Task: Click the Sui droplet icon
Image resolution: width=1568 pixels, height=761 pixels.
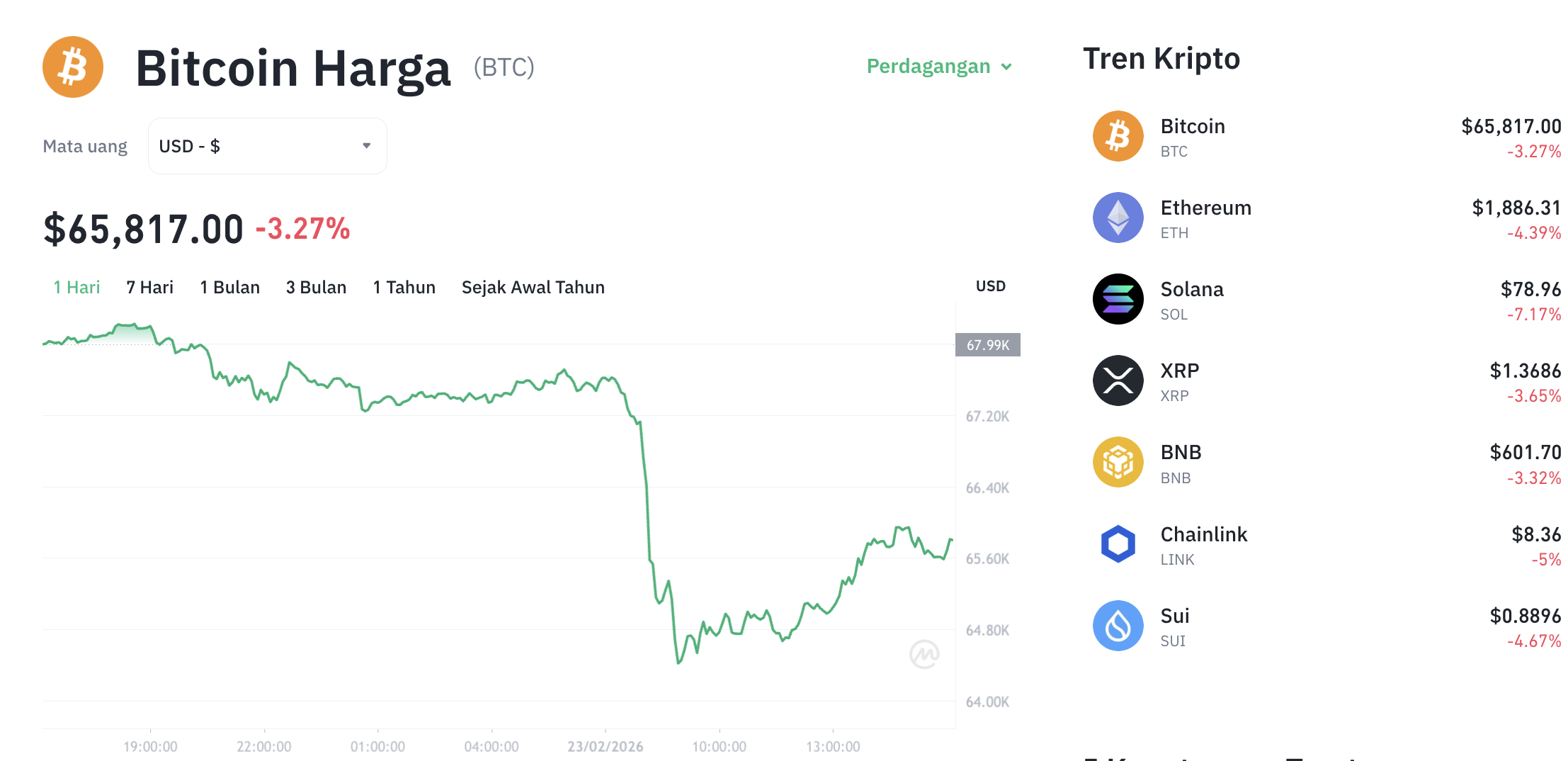Action: (1119, 625)
